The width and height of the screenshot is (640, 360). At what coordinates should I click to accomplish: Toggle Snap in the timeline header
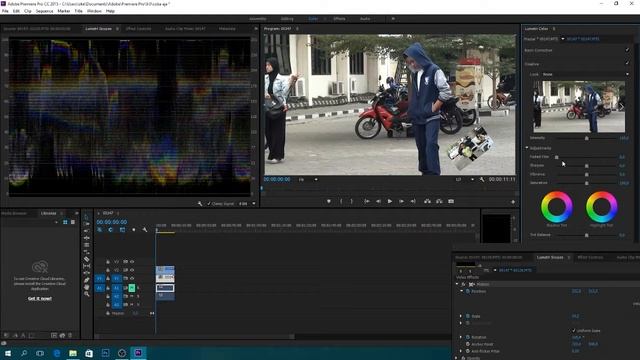click(x=111, y=230)
